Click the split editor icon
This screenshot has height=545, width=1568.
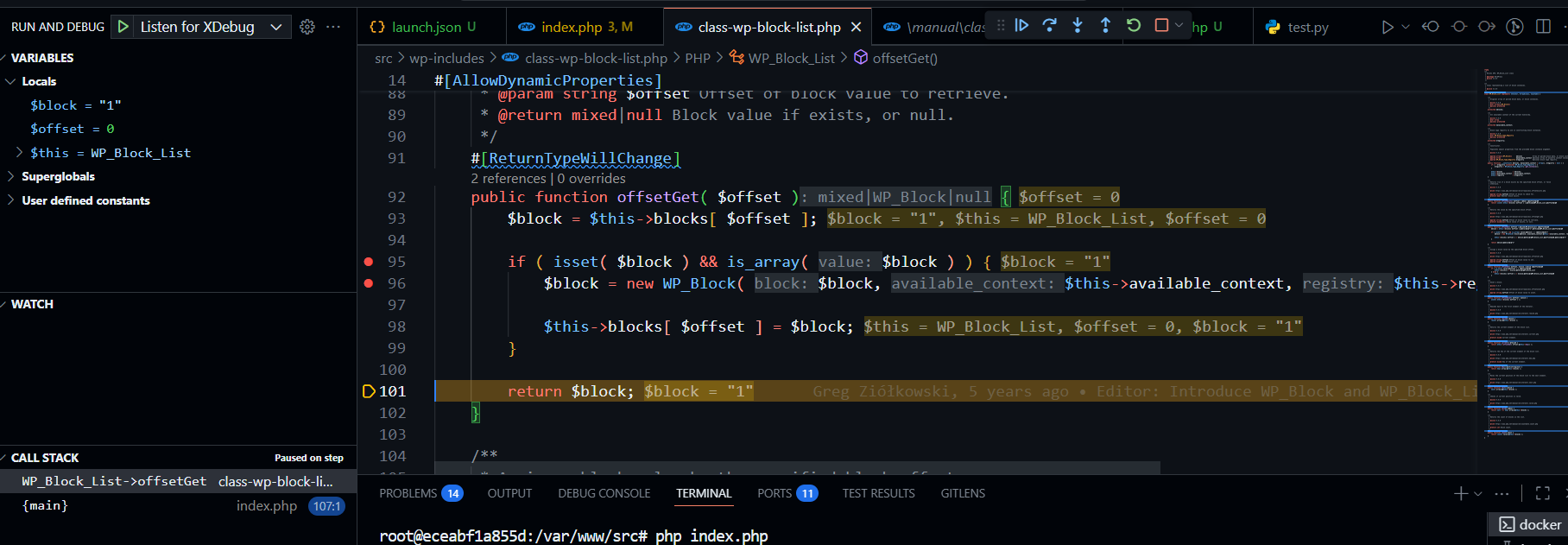click(1543, 27)
